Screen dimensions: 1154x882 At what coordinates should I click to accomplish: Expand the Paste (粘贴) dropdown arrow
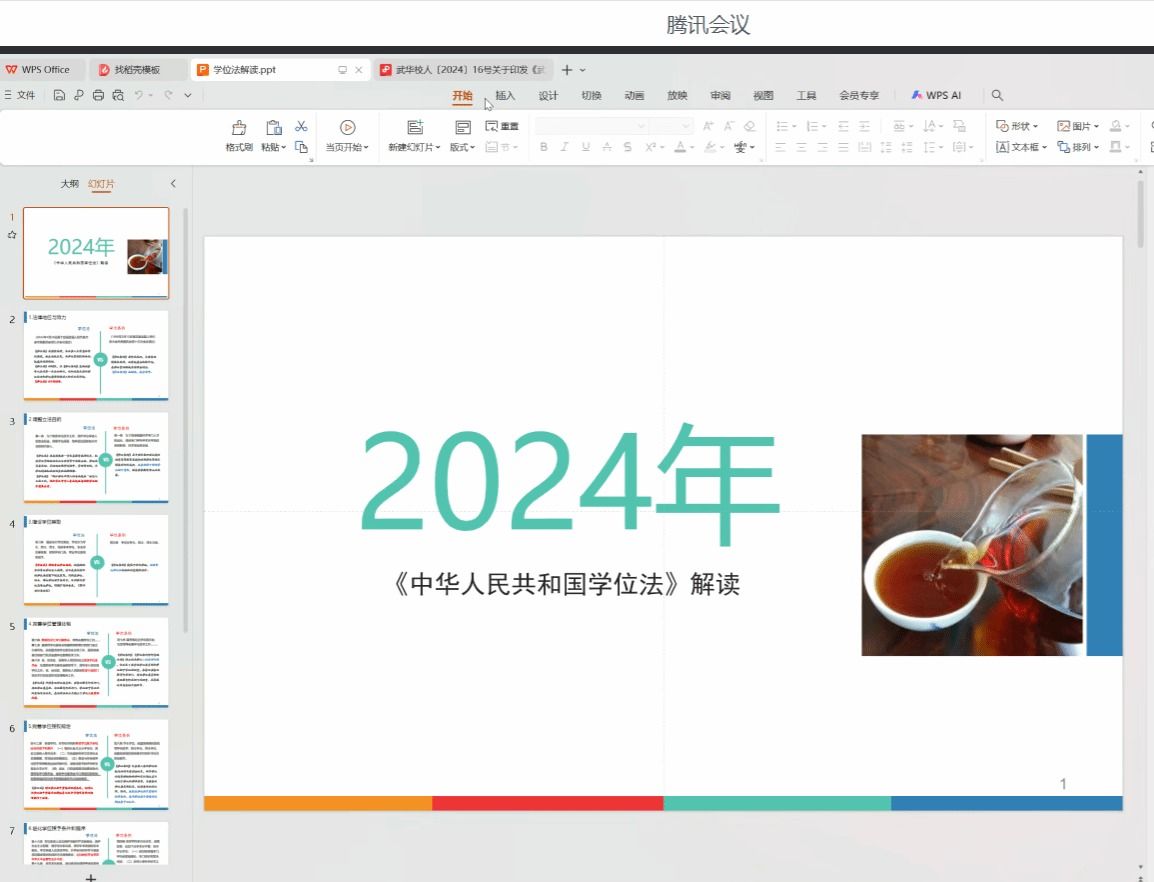(283, 147)
